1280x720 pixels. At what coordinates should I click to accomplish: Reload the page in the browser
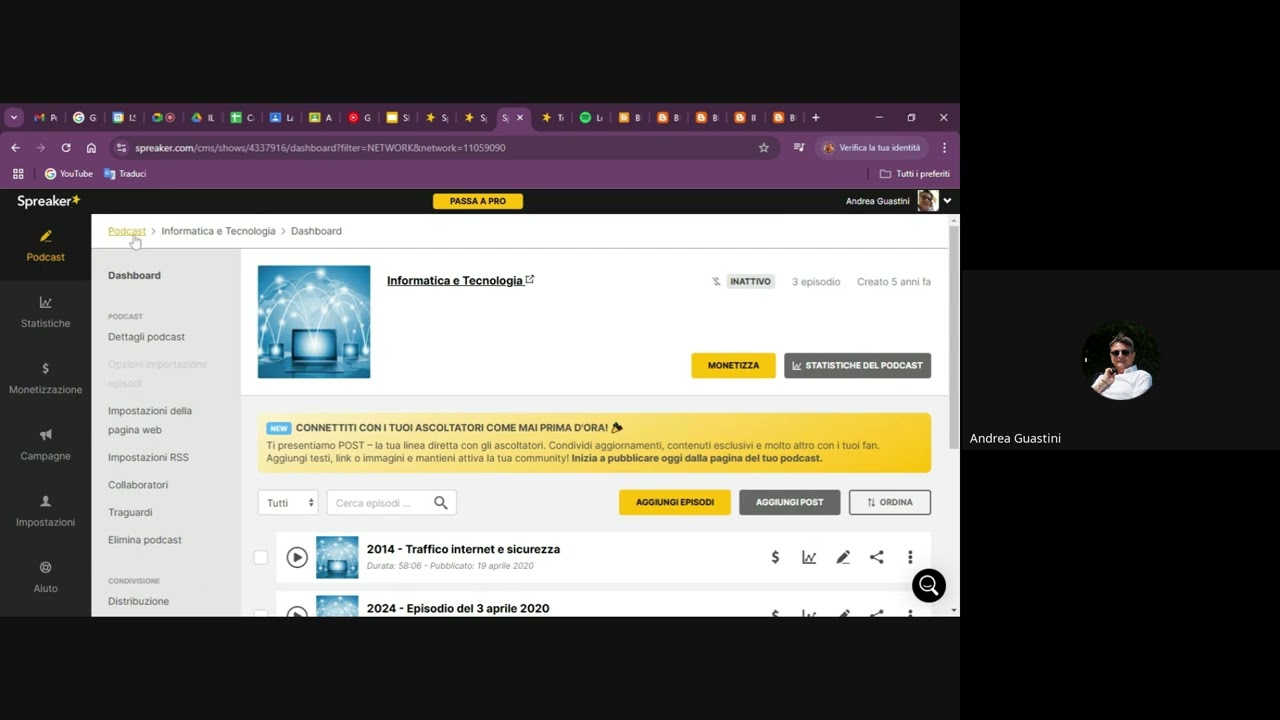click(x=66, y=147)
